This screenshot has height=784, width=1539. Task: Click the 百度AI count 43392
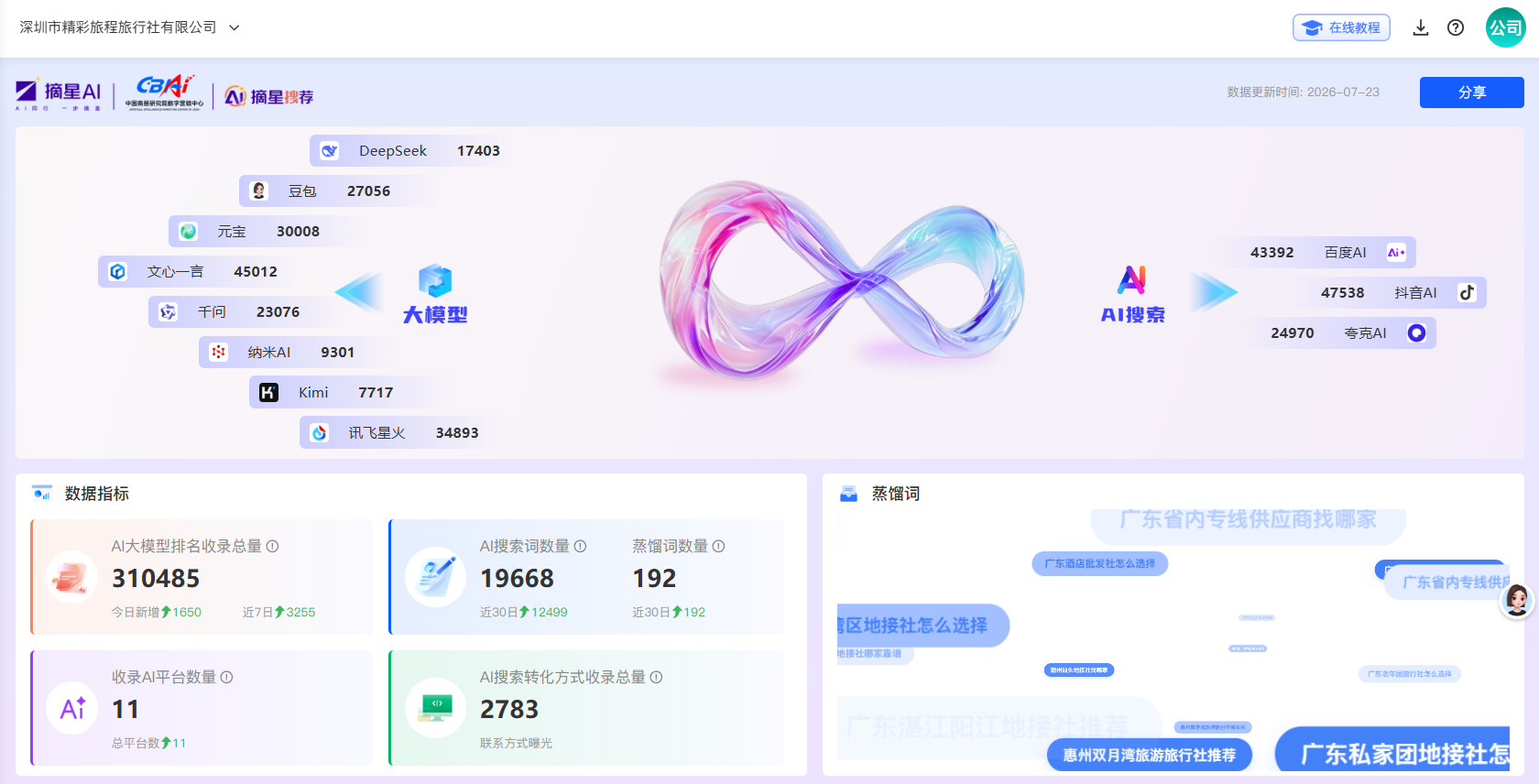(1272, 253)
